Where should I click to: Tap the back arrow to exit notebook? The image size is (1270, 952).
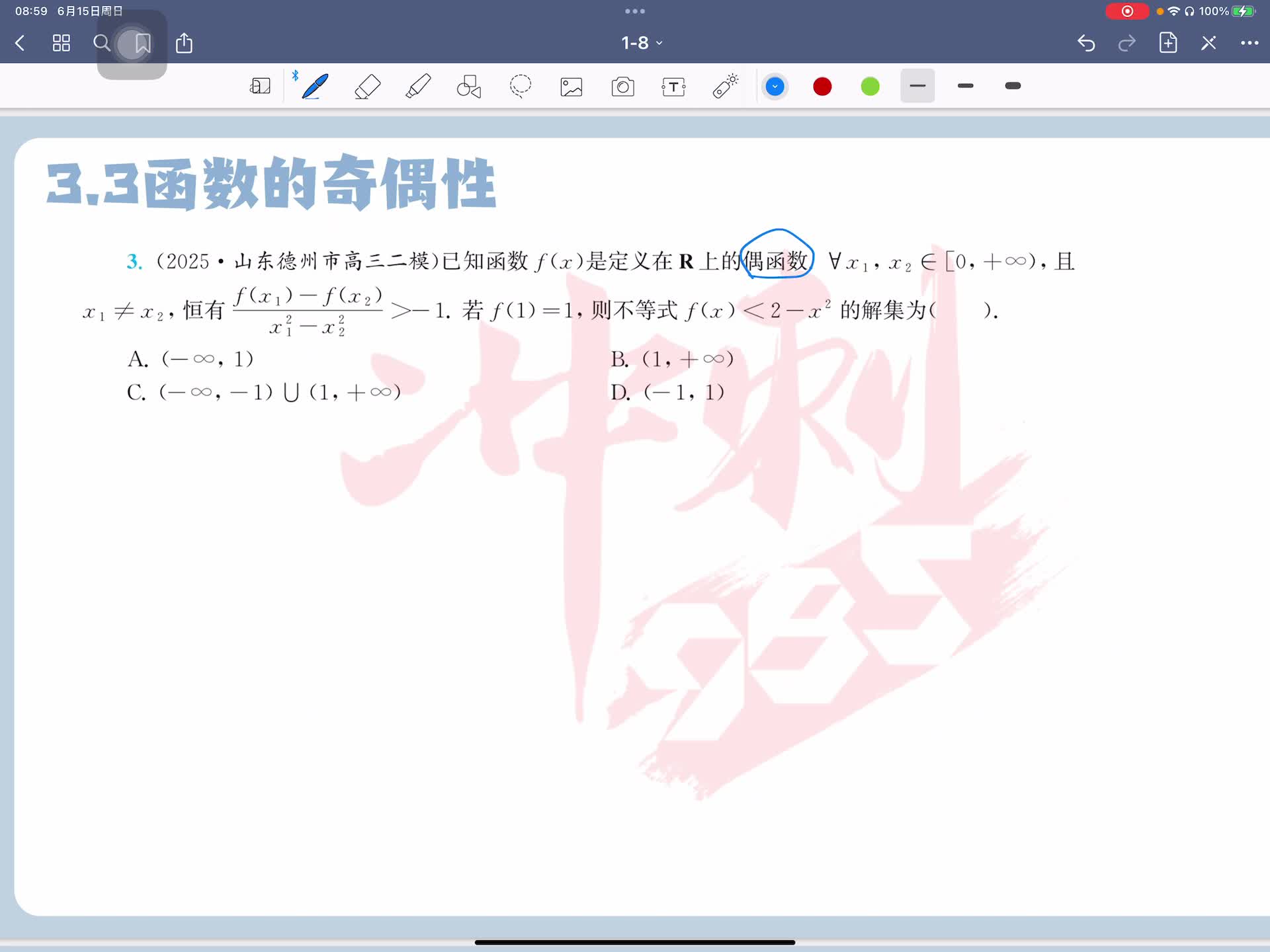point(20,43)
